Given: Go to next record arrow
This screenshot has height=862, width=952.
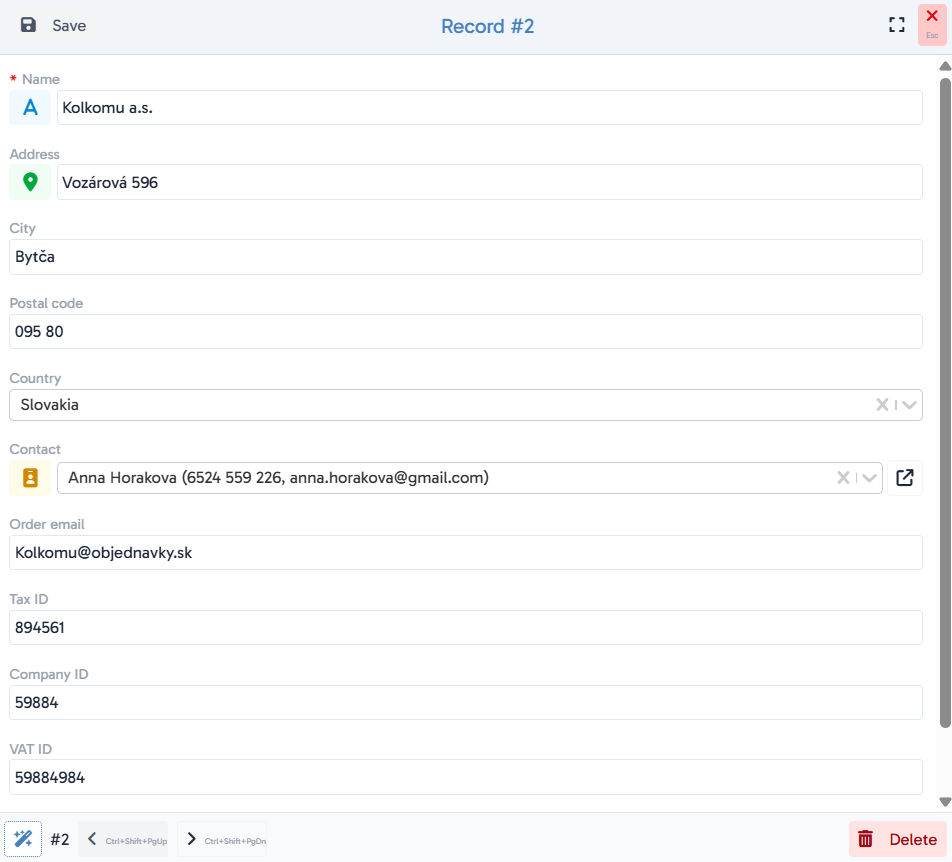Looking at the screenshot, I should [191, 839].
